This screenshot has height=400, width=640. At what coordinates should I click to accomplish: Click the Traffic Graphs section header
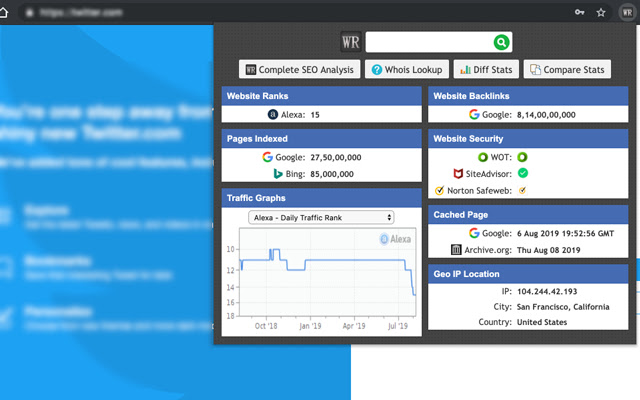pyautogui.click(x=322, y=198)
